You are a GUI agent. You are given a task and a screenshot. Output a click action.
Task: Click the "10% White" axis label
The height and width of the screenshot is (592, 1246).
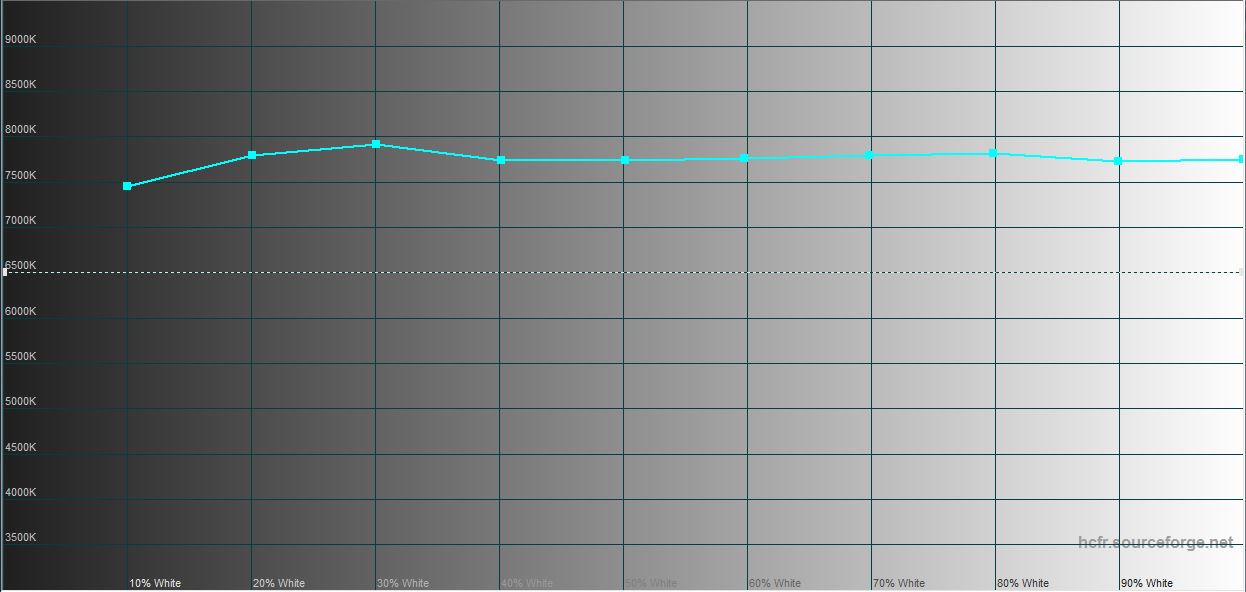[155, 583]
